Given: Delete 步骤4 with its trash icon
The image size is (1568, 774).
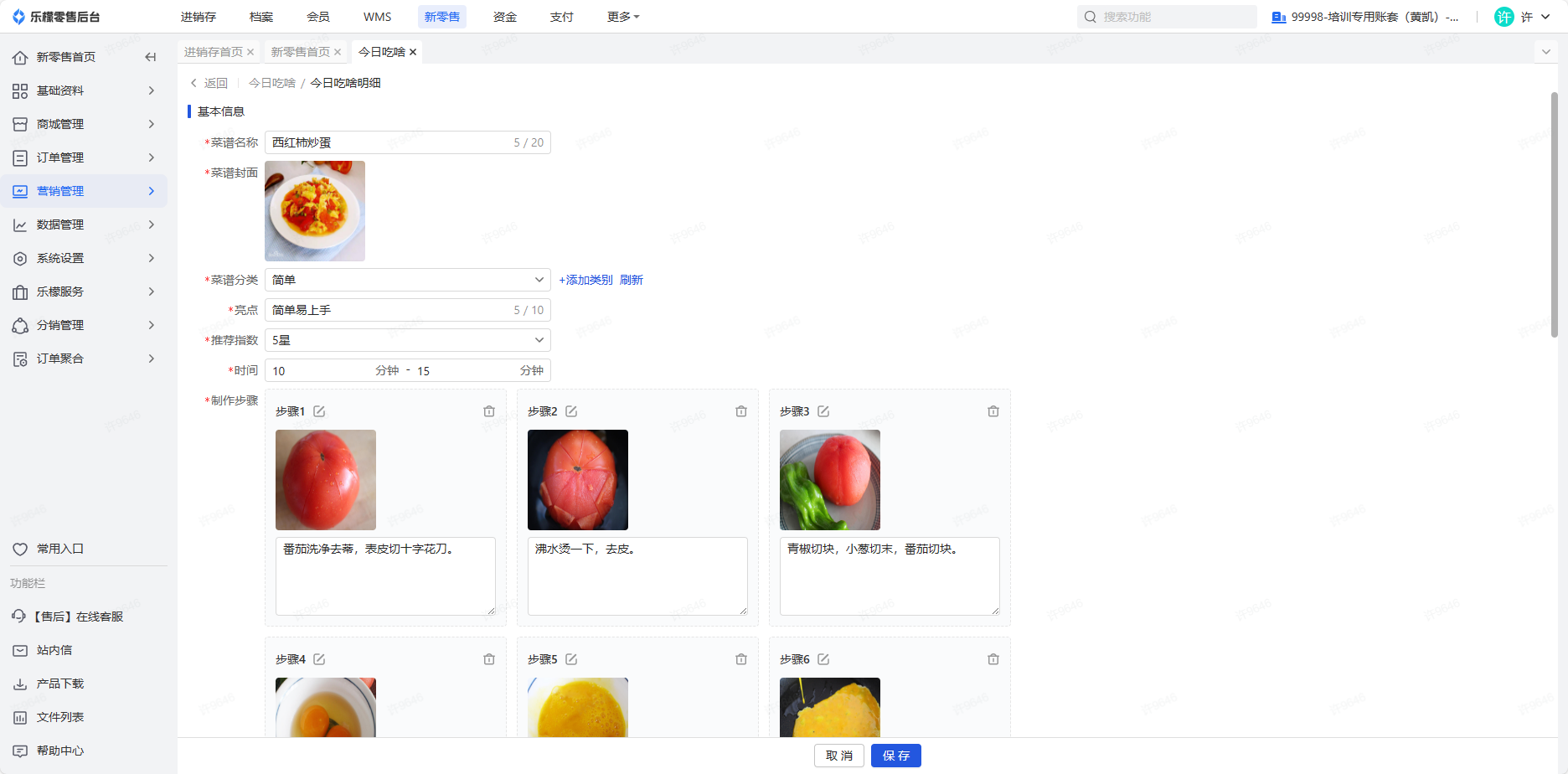Looking at the screenshot, I should click(489, 659).
